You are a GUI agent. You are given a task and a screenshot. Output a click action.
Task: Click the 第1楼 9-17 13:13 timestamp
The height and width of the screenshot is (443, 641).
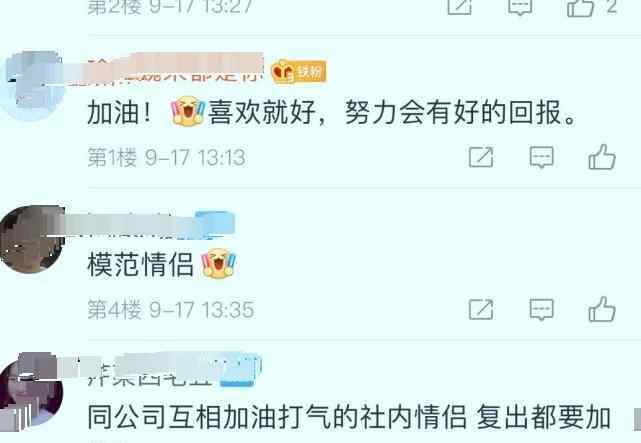click(x=166, y=157)
